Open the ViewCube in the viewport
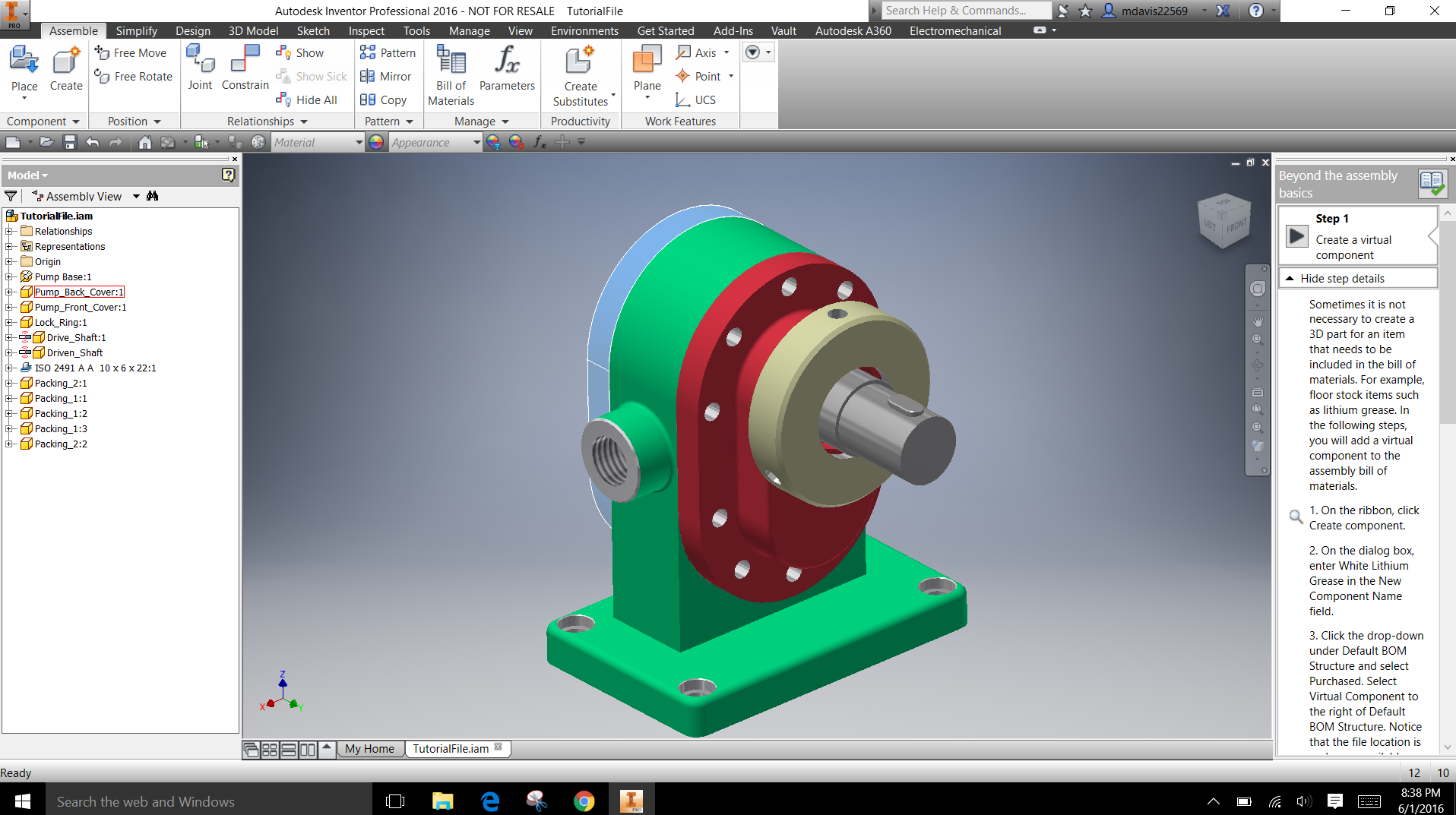Image resolution: width=1456 pixels, height=815 pixels. (x=1223, y=220)
